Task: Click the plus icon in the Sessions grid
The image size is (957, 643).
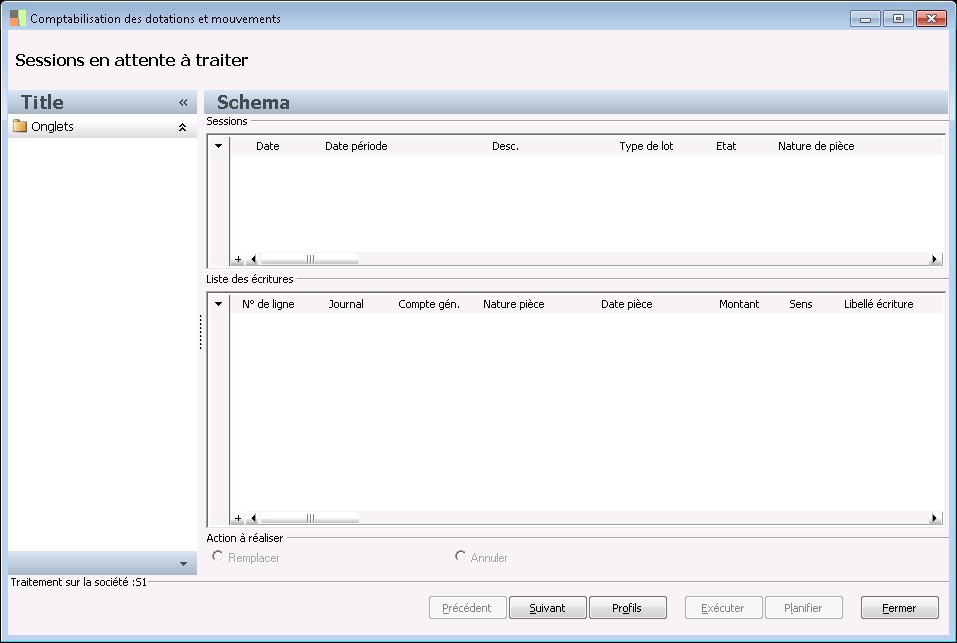Action: point(238,259)
